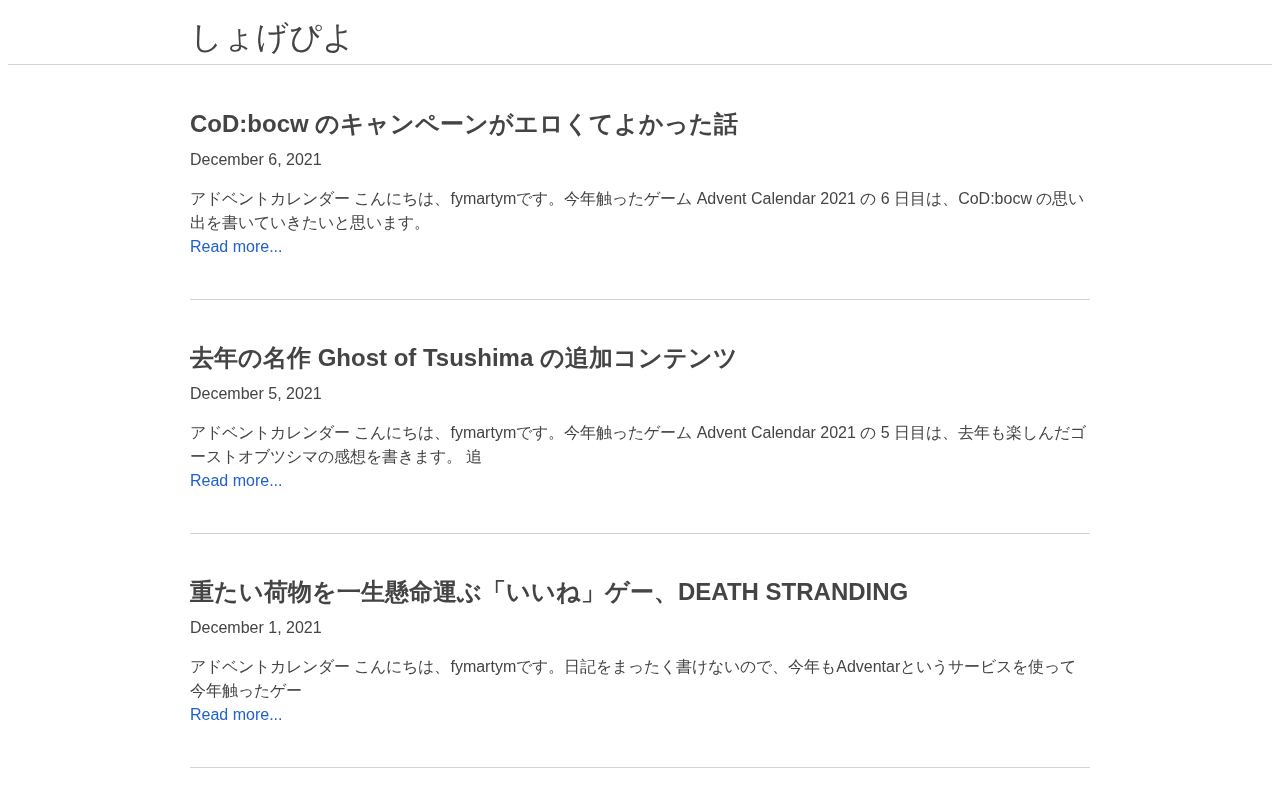Open the DEATH STRANDING post title
The width and height of the screenshot is (1280, 800).
click(549, 592)
